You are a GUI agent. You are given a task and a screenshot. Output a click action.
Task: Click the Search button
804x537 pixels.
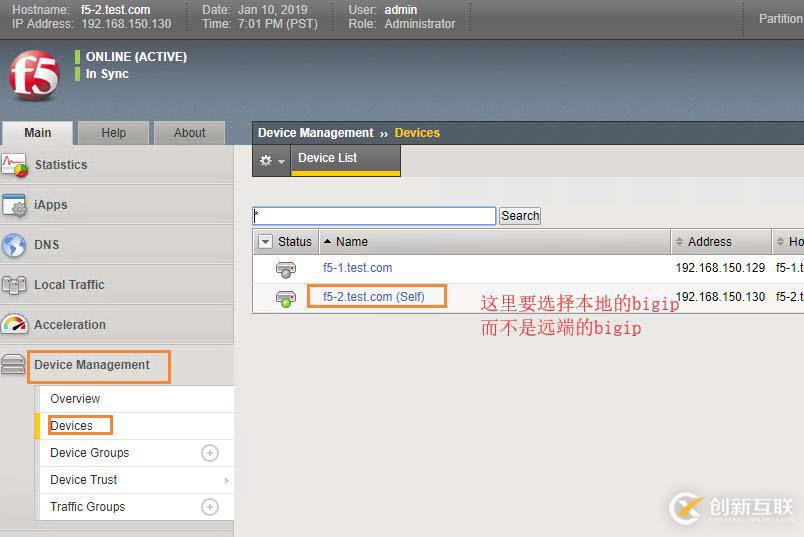tap(520, 216)
